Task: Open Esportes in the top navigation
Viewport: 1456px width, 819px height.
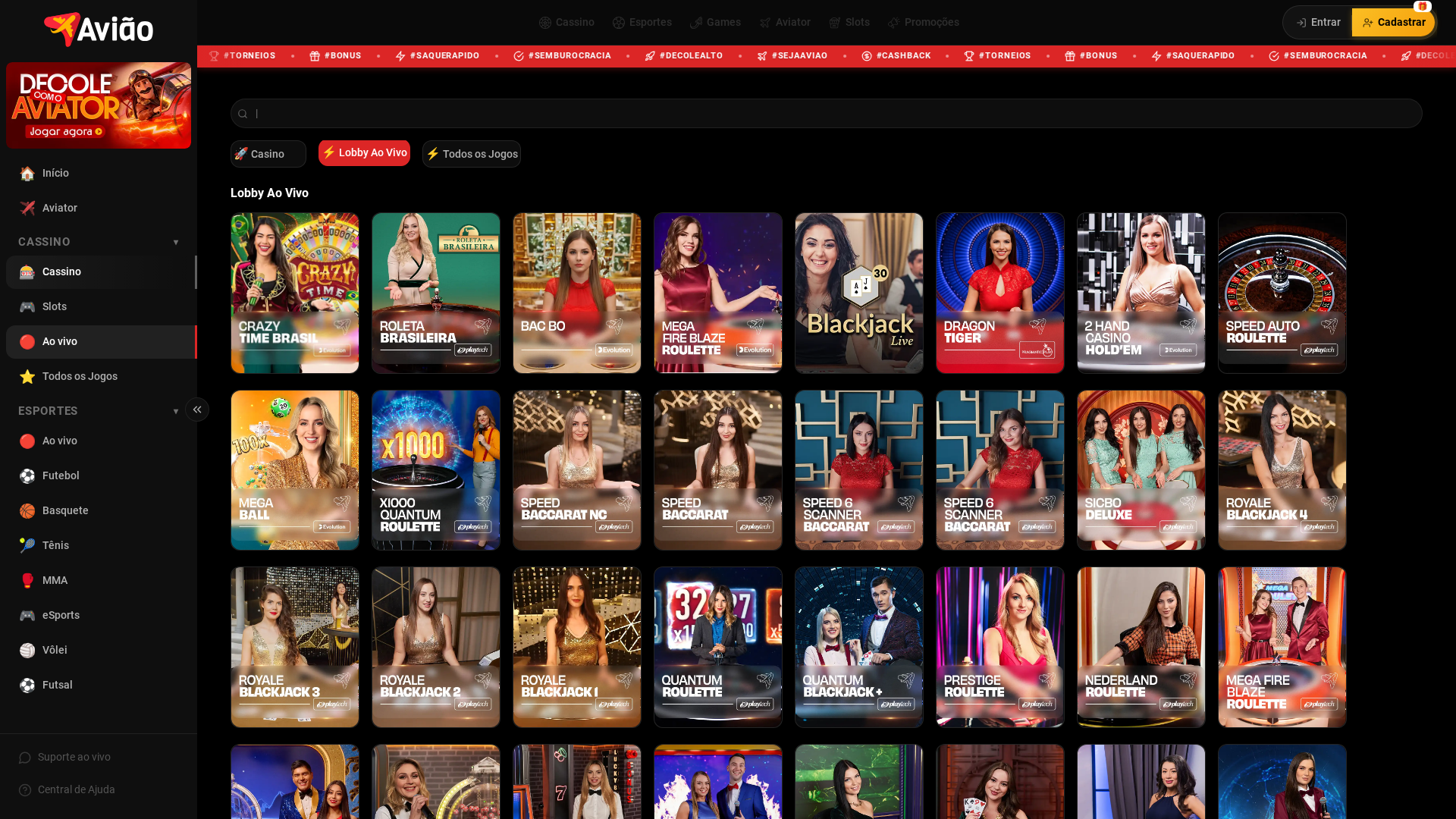Action: (x=642, y=22)
